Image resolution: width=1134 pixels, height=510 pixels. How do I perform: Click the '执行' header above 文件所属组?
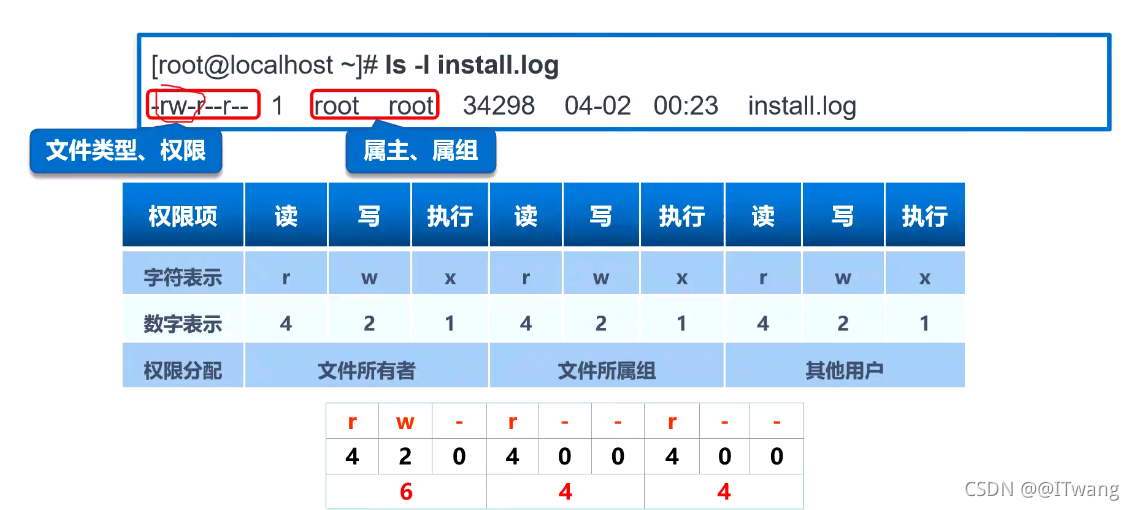click(x=681, y=216)
